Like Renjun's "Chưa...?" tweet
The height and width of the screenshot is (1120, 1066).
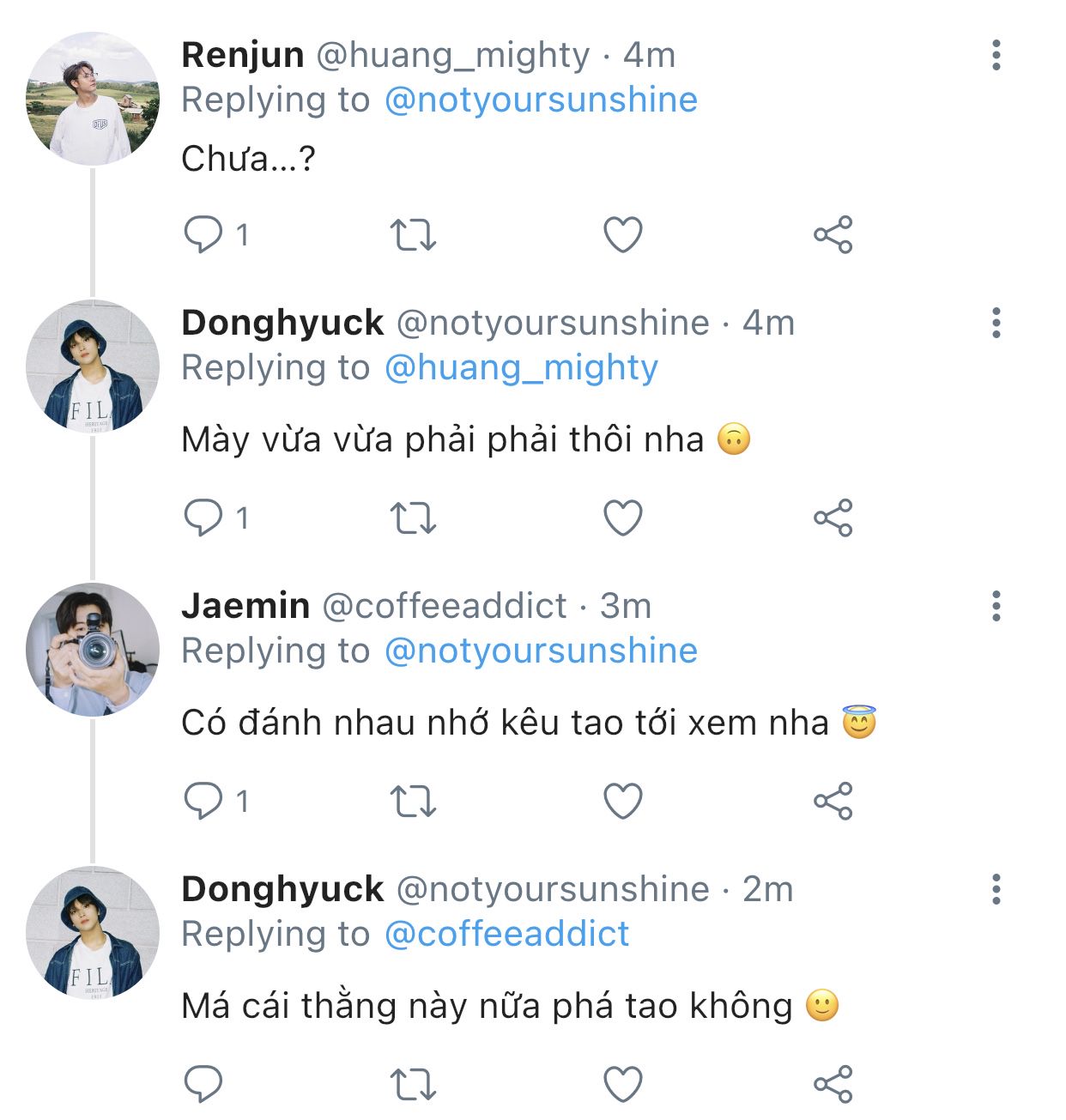623,234
